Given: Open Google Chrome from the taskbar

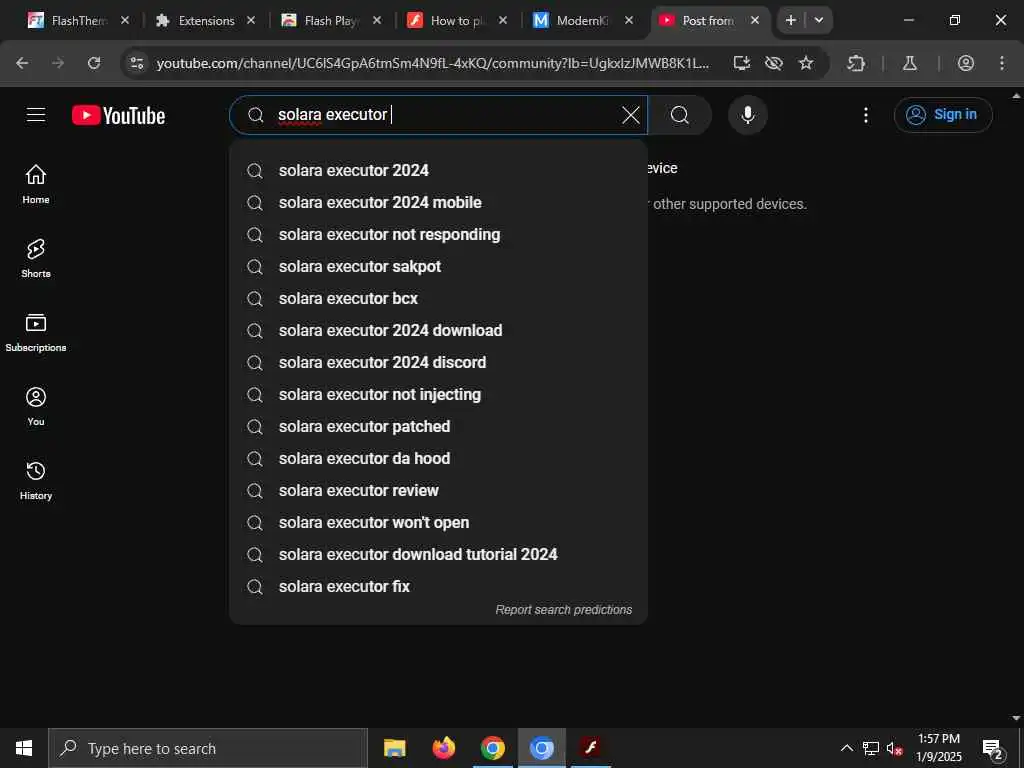Looking at the screenshot, I should [x=492, y=748].
